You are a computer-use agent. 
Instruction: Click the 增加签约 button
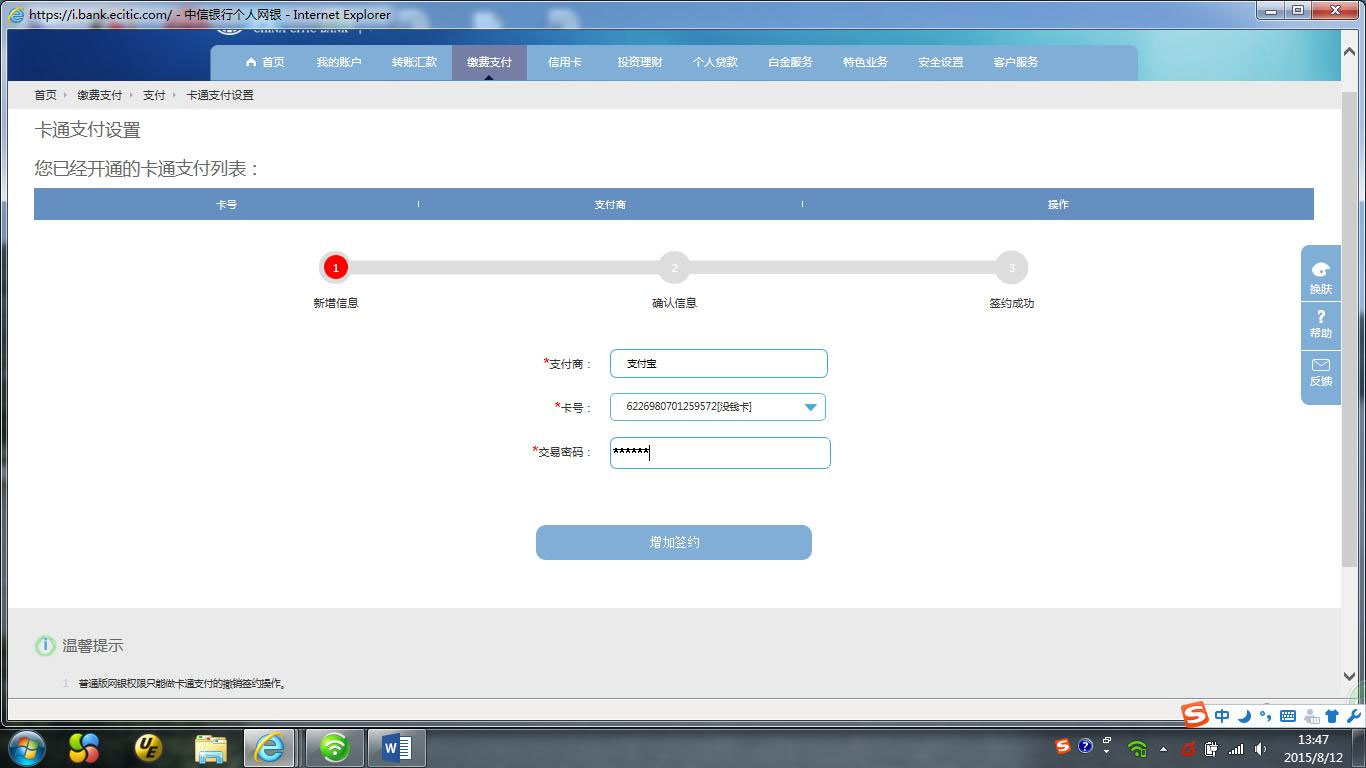tap(674, 542)
